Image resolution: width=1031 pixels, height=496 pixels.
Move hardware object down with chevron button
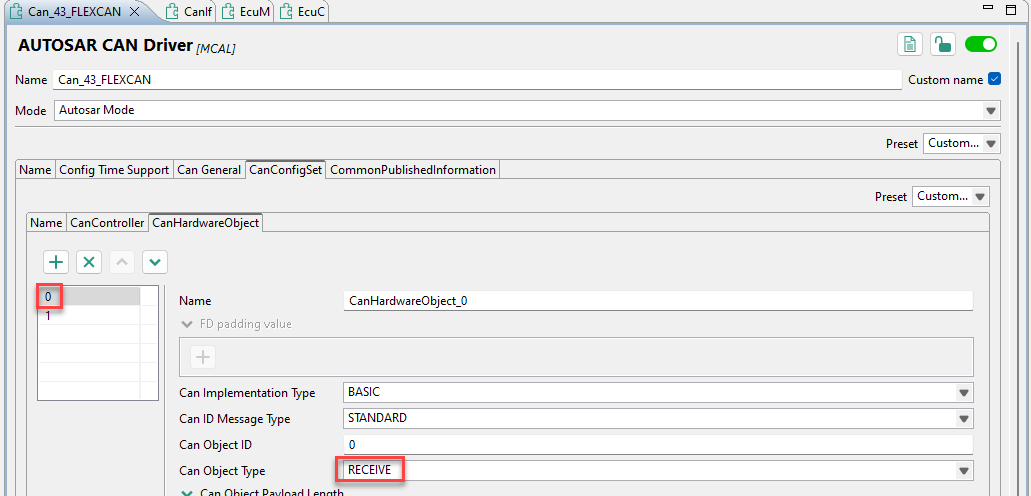click(x=155, y=262)
